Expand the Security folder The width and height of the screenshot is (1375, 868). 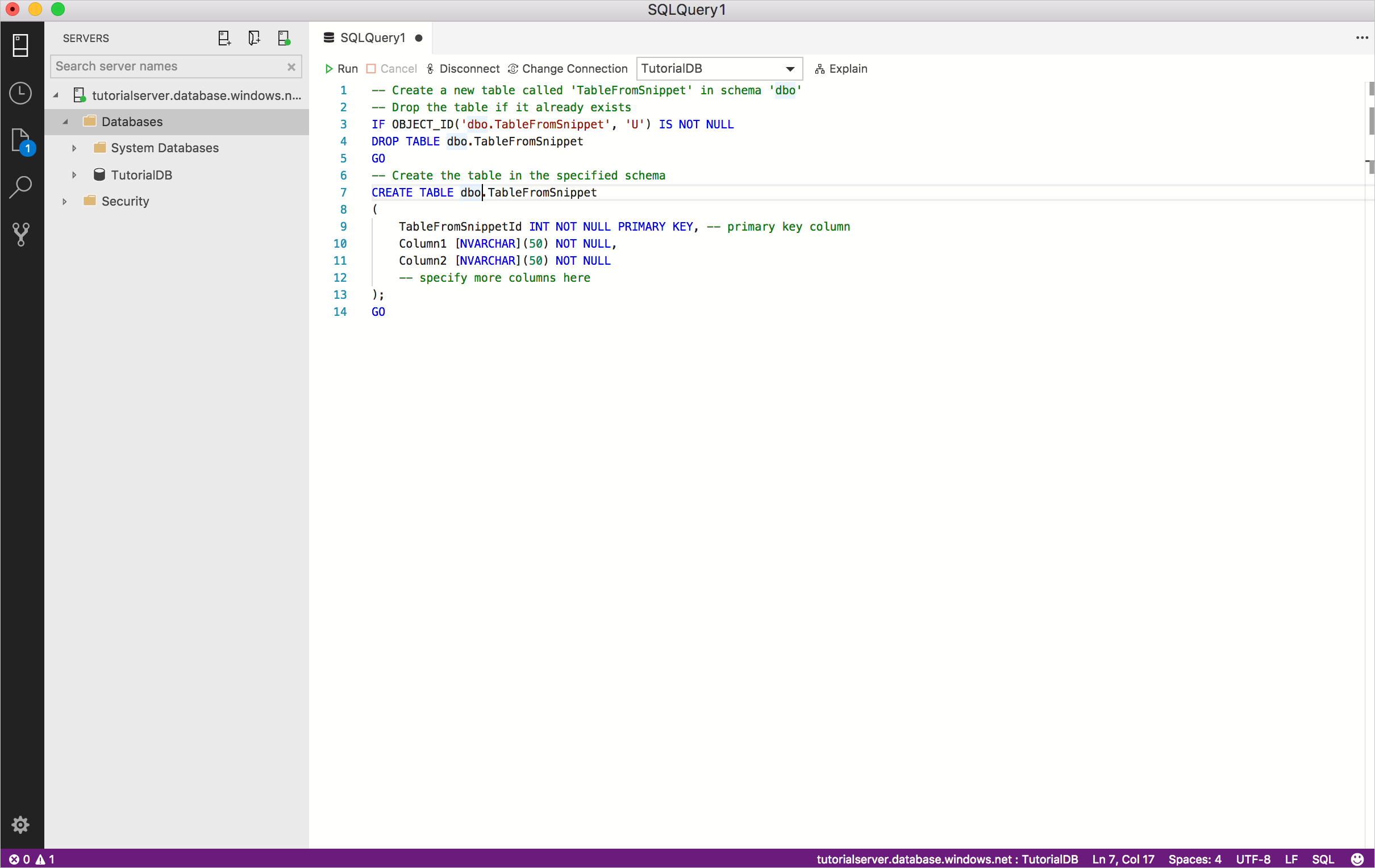tap(64, 201)
